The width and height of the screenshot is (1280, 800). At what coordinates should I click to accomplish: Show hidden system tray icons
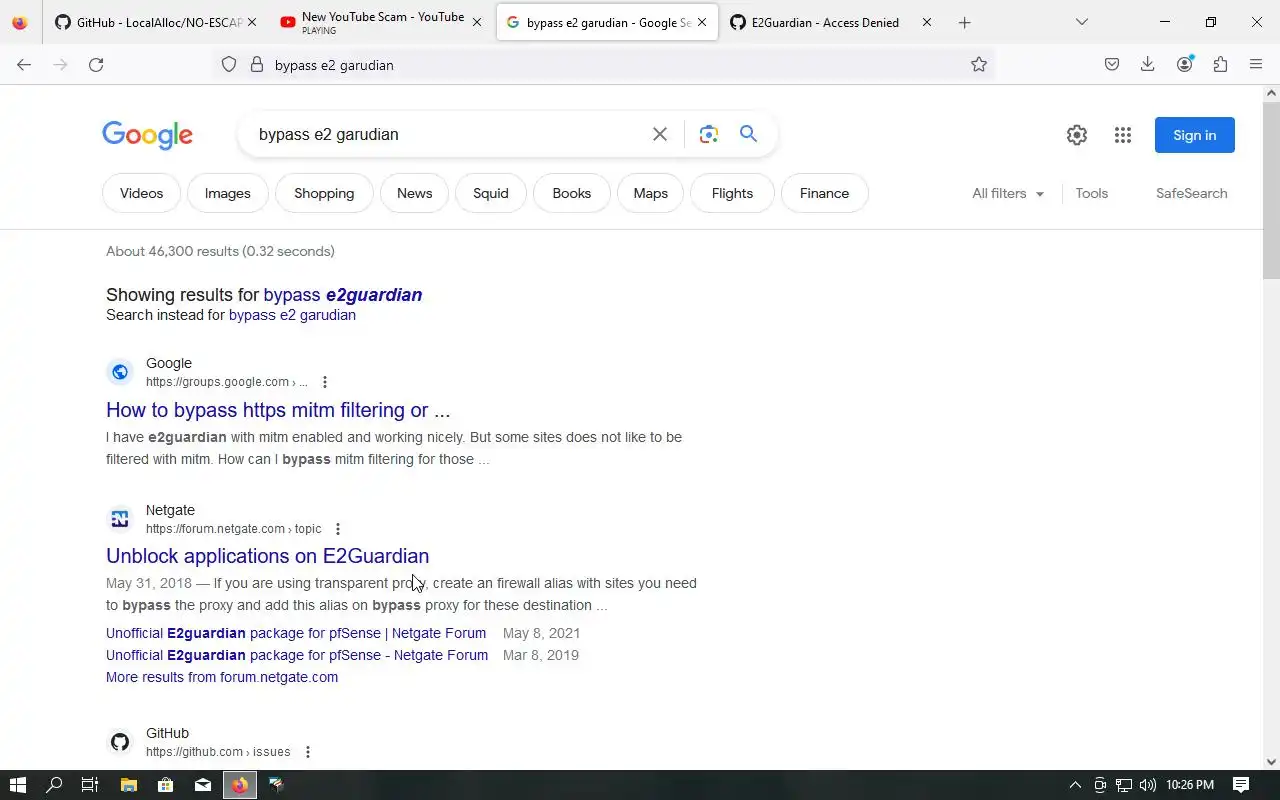pos(1075,785)
